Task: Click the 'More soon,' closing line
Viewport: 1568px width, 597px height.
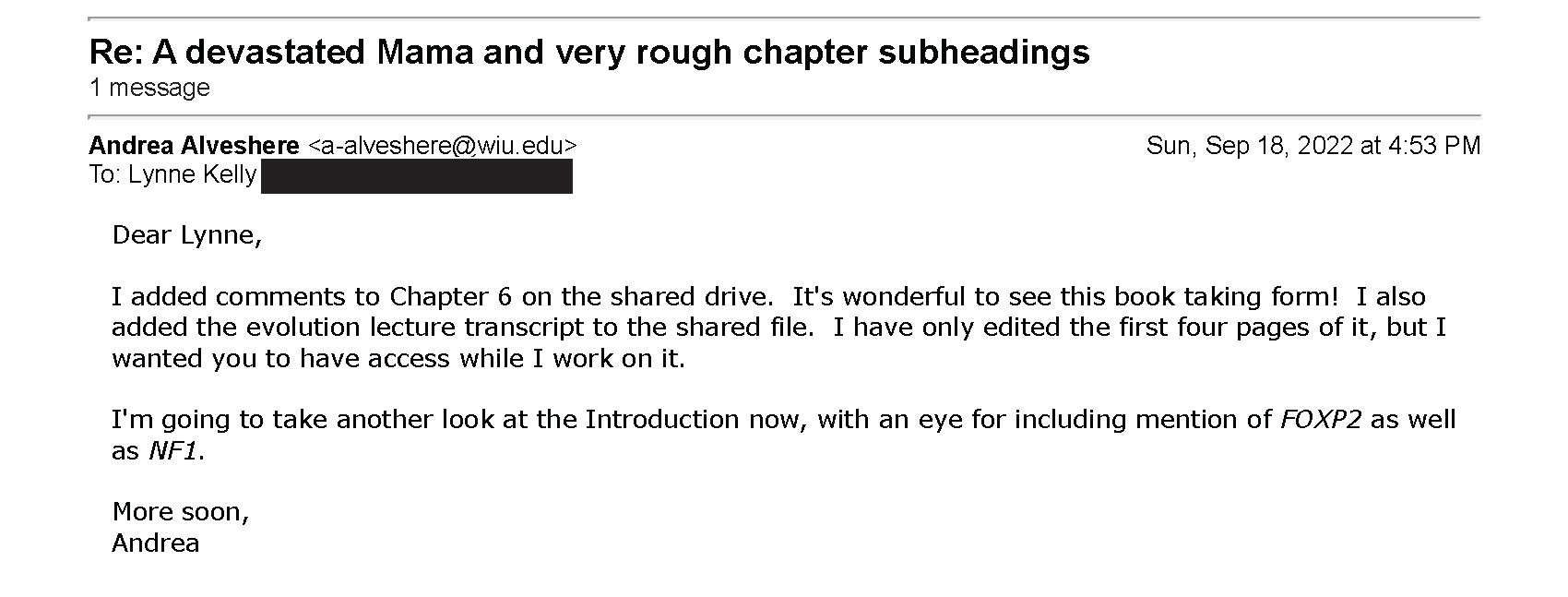Action: click(x=181, y=512)
